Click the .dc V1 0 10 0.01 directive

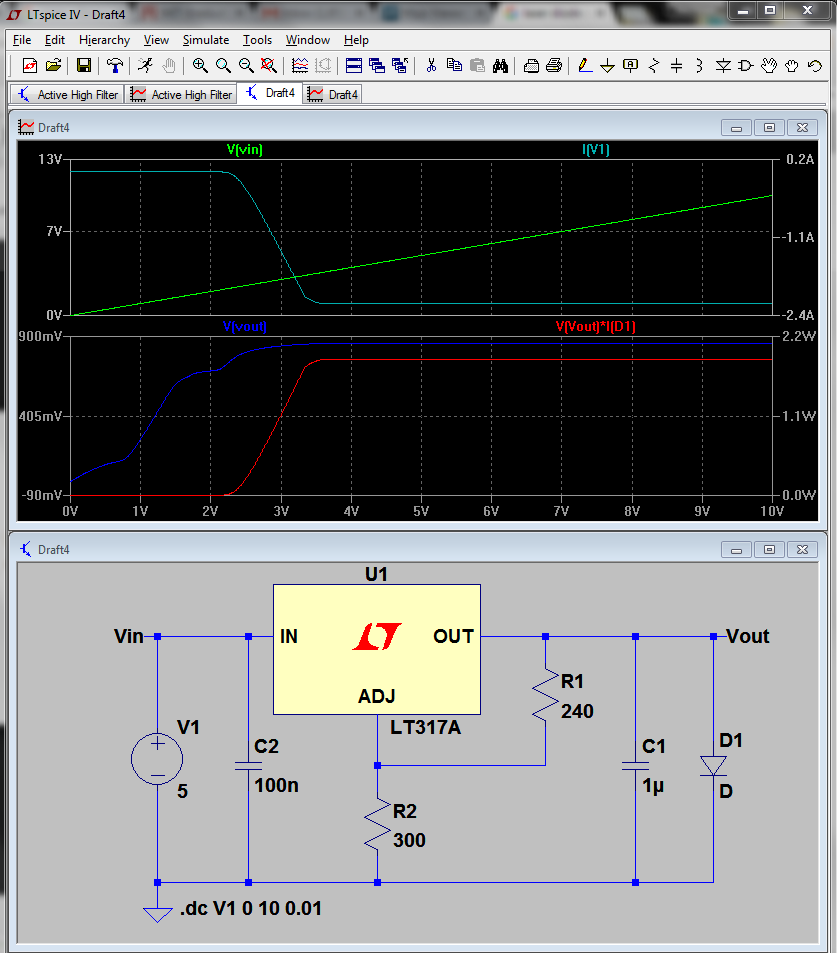click(250, 908)
